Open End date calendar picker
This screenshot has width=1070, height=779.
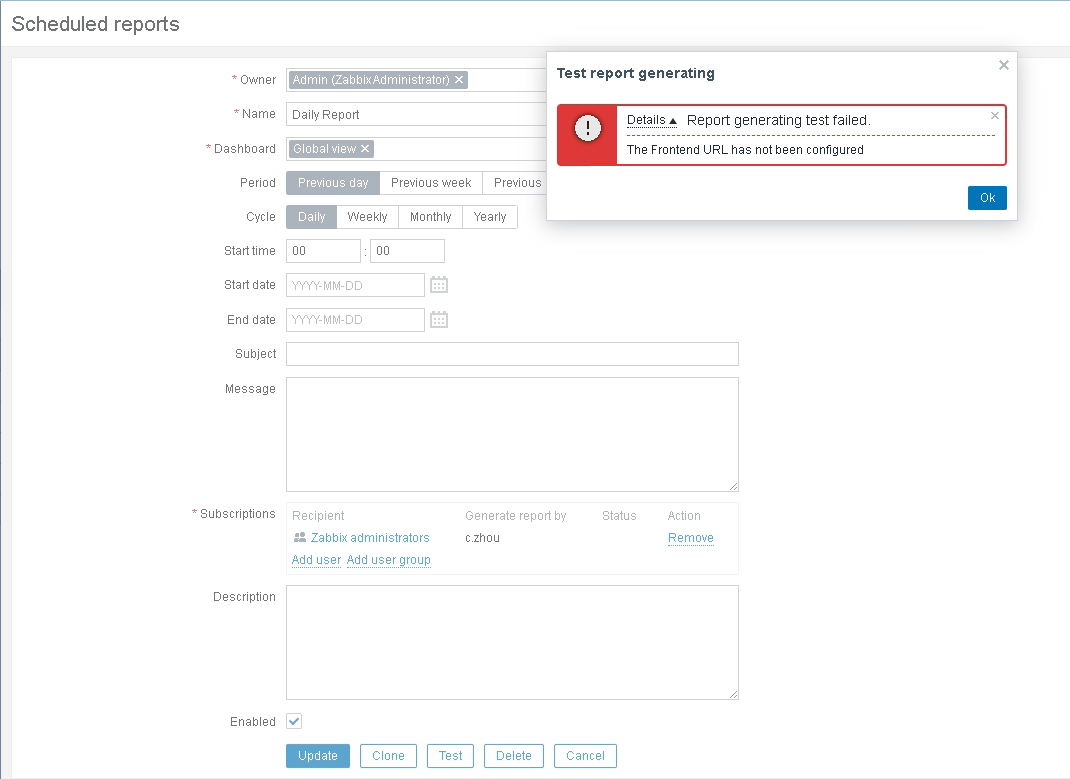(439, 319)
